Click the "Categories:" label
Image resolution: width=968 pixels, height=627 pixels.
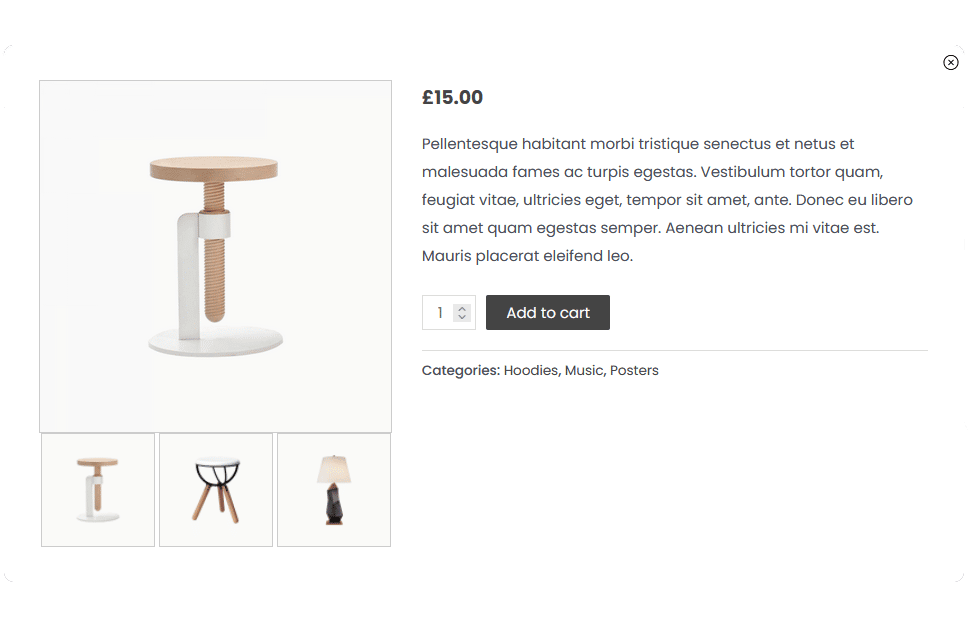point(460,371)
